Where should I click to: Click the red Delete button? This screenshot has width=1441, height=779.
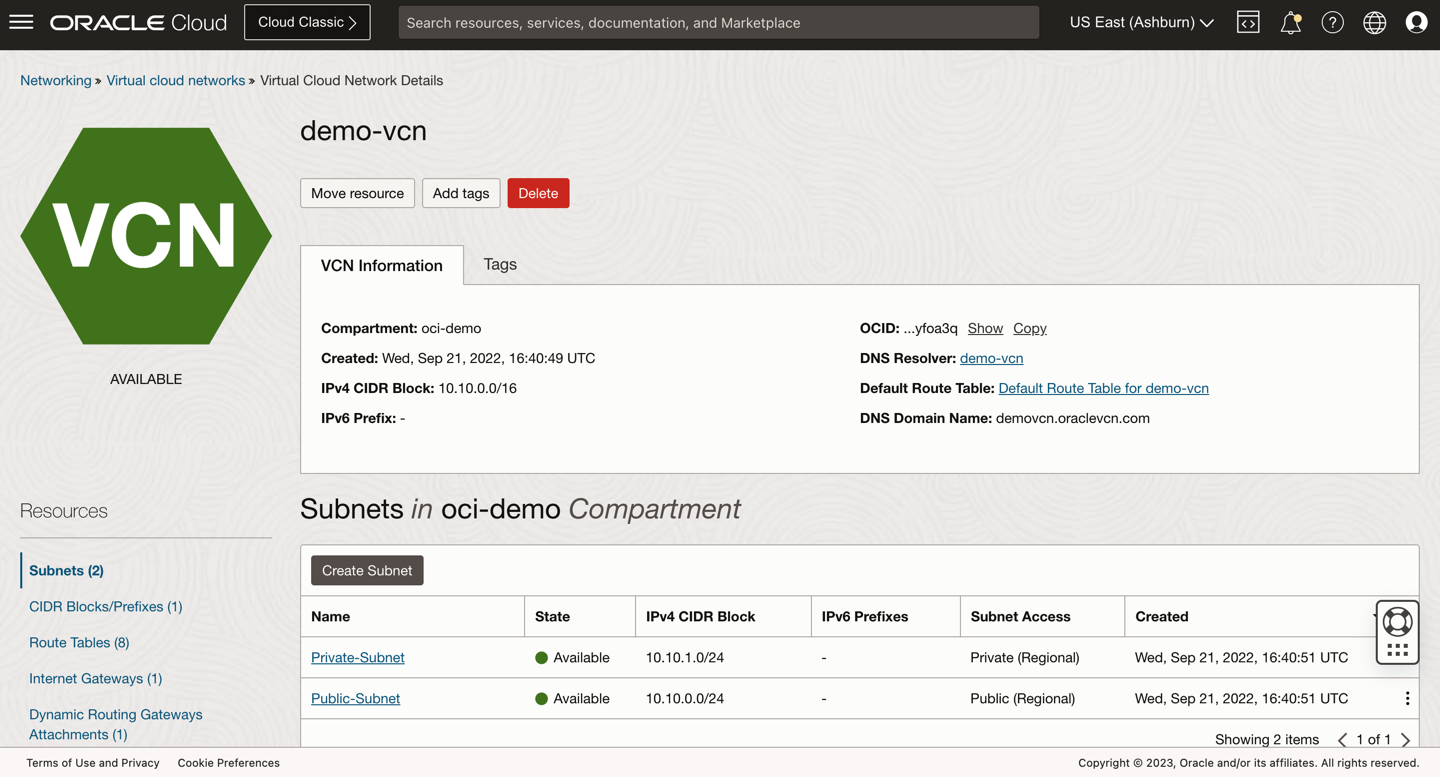[x=538, y=193]
